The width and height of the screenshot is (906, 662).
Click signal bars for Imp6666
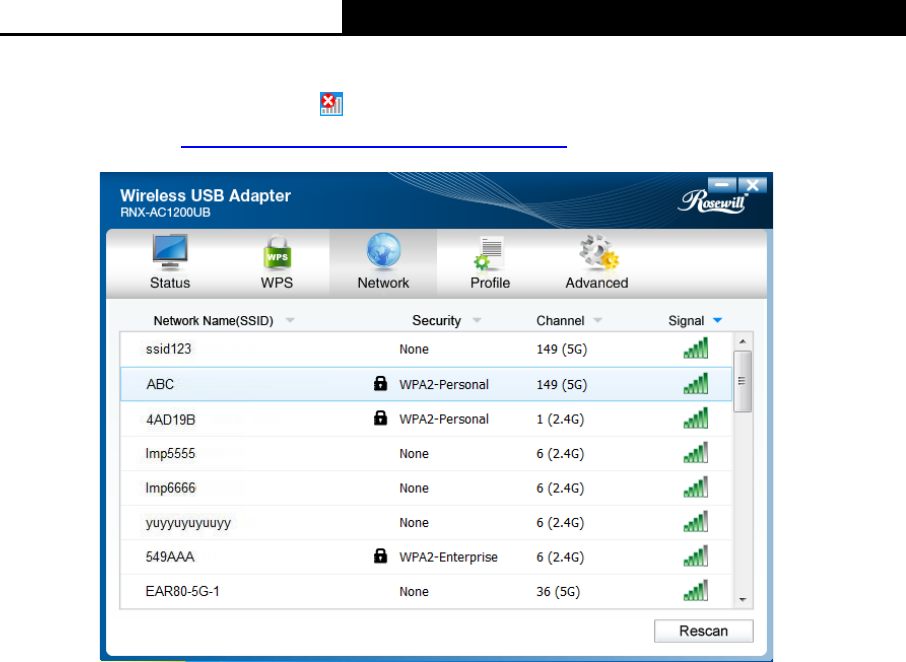[x=696, y=488]
